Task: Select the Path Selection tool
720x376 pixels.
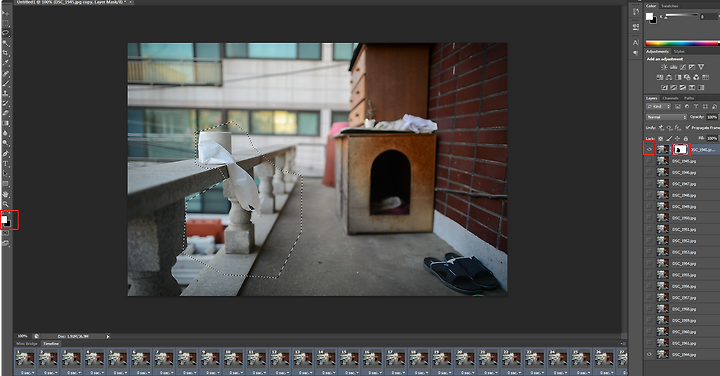Action: pyautogui.click(x=6, y=174)
